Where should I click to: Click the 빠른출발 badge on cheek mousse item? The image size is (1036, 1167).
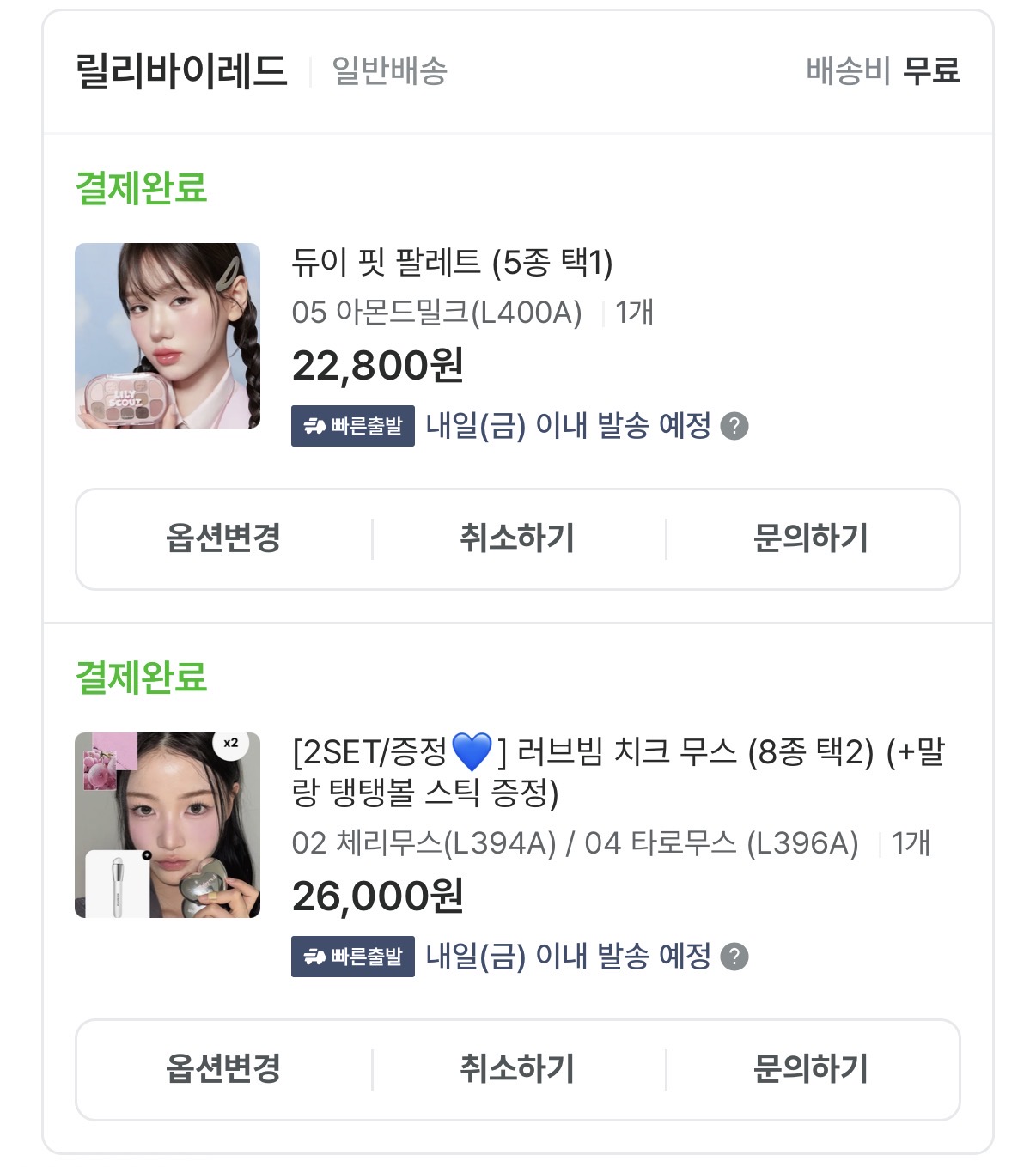pos(352,957)
